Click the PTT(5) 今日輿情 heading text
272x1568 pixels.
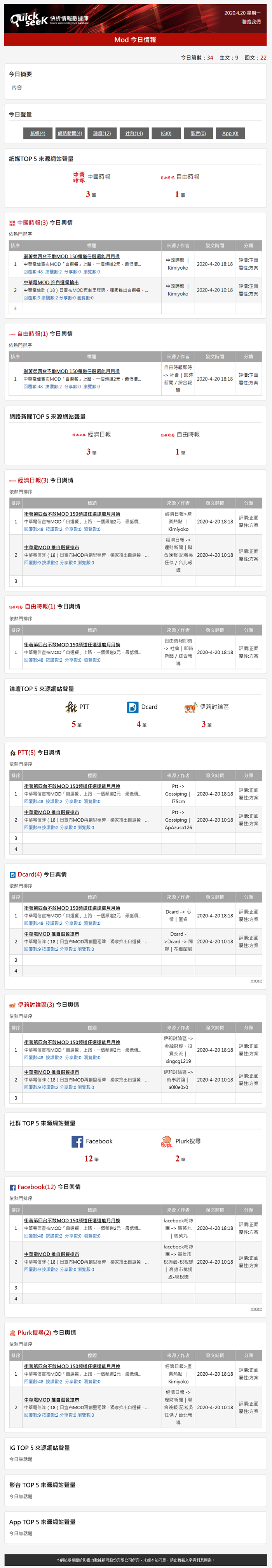(39, 753)
